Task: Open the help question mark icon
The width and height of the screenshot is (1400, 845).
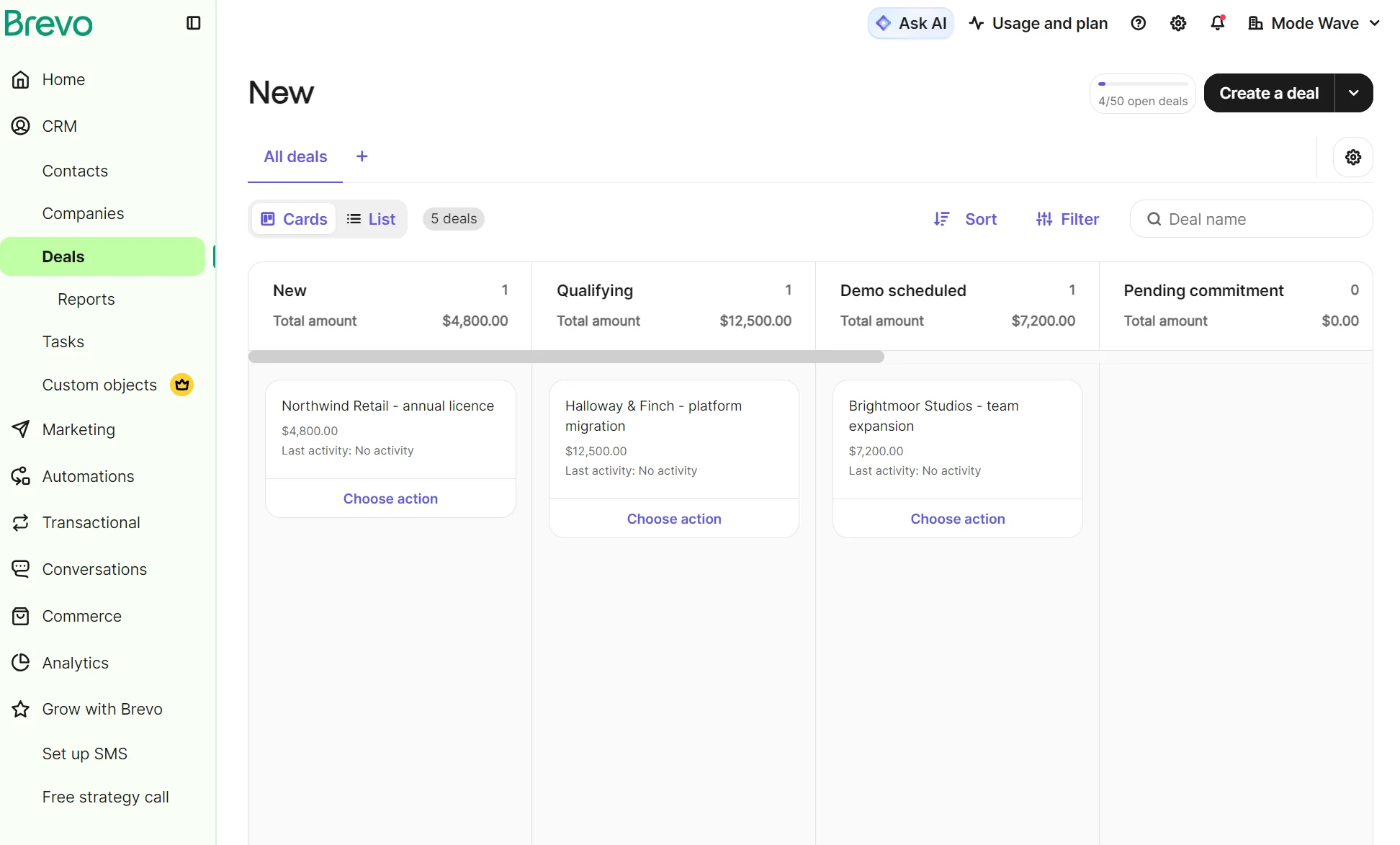Action: (1139, 23)
